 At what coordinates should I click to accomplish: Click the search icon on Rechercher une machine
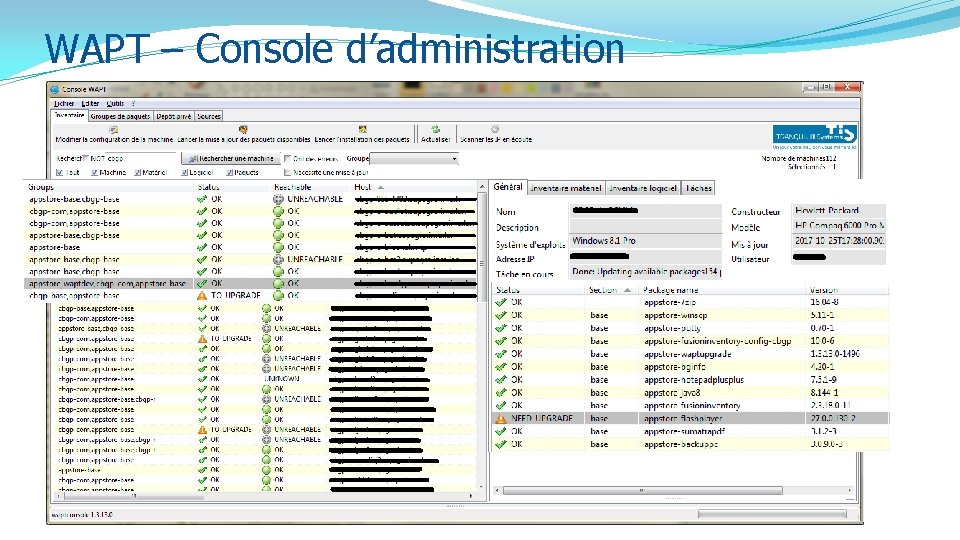(x=193, y=159)
